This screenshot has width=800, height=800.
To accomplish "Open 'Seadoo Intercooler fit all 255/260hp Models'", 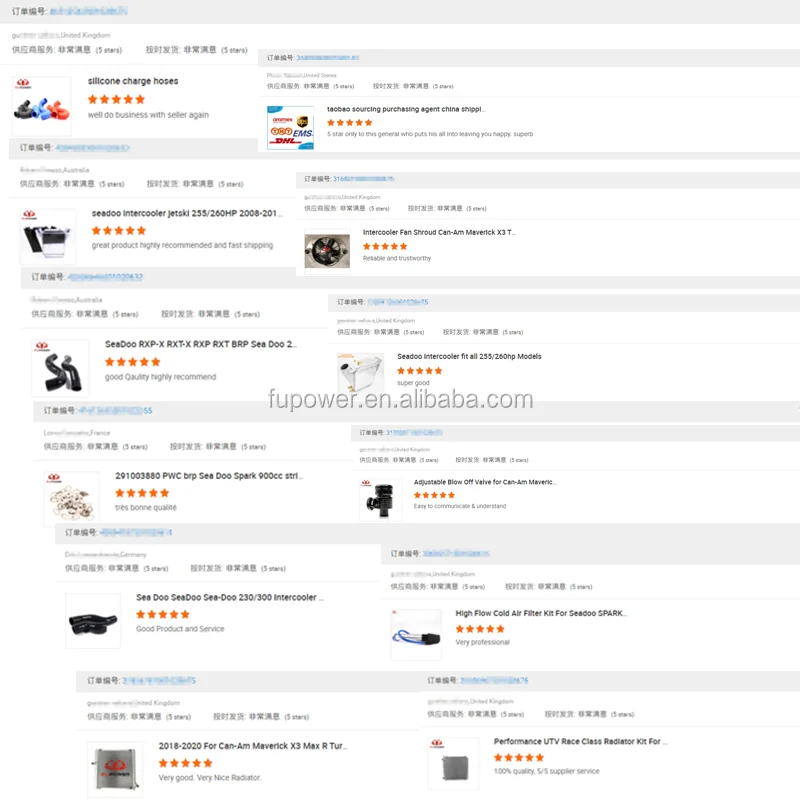I will click(x=469, y=356).
